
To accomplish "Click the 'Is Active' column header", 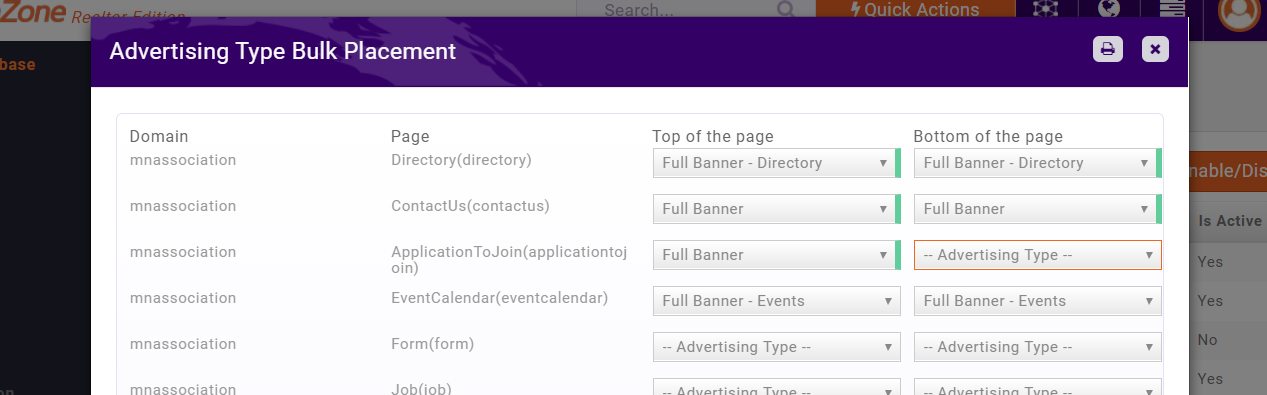I will point(1230,221).
